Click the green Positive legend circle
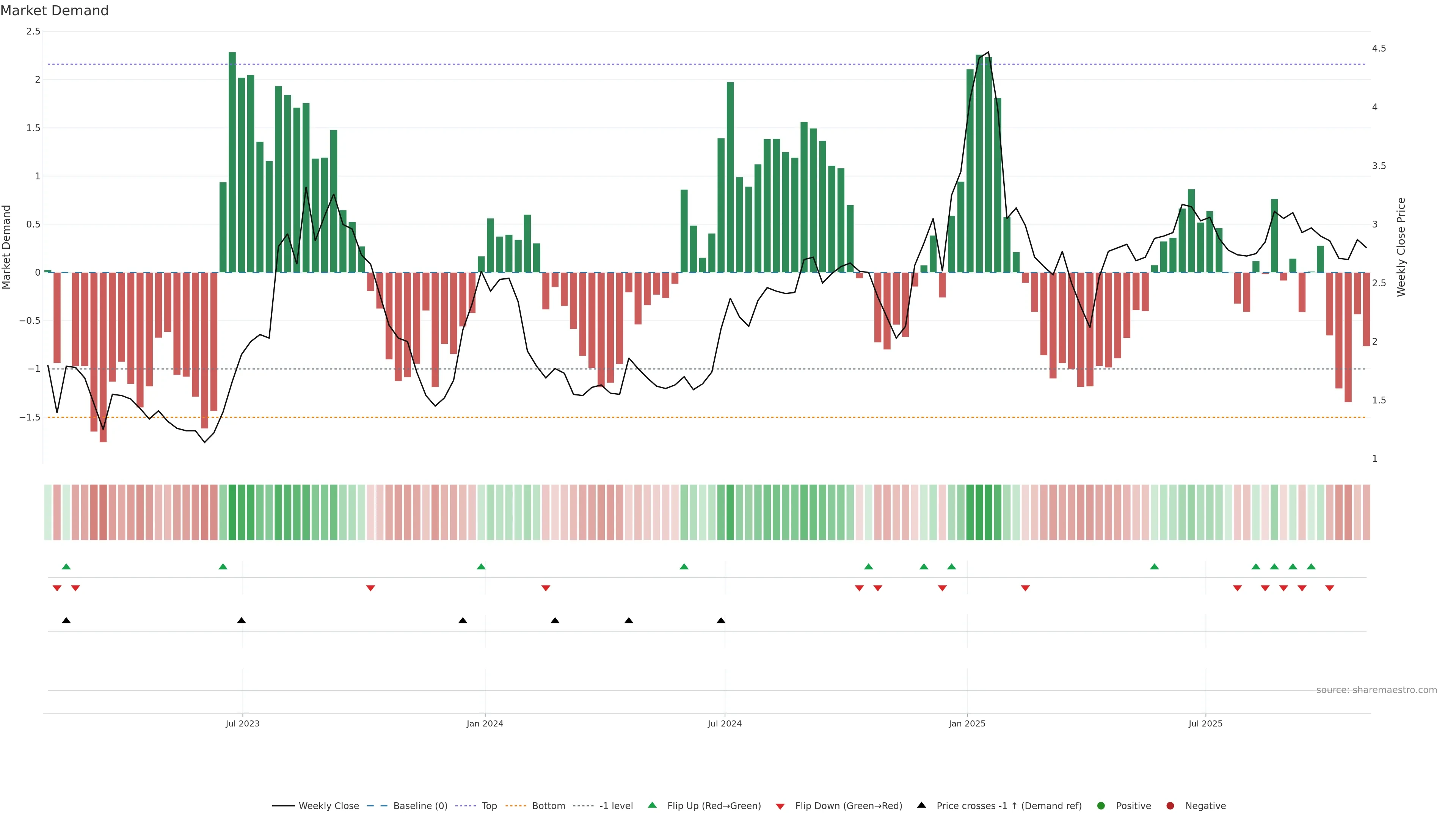Viewport: 1456px width, 819px height. (1100, 805)
